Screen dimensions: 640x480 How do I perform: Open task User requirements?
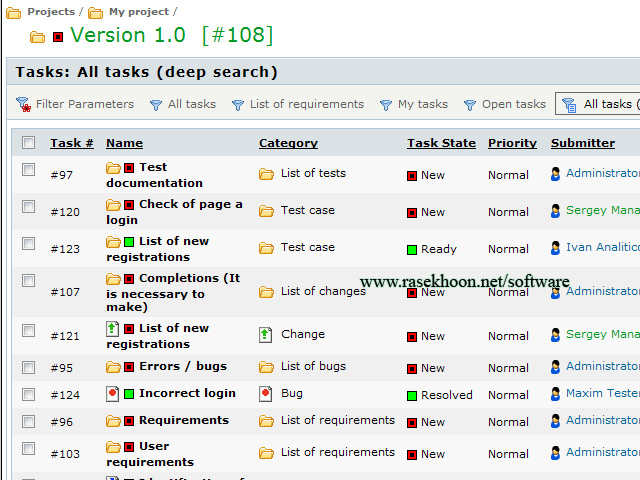coord(150,454)
